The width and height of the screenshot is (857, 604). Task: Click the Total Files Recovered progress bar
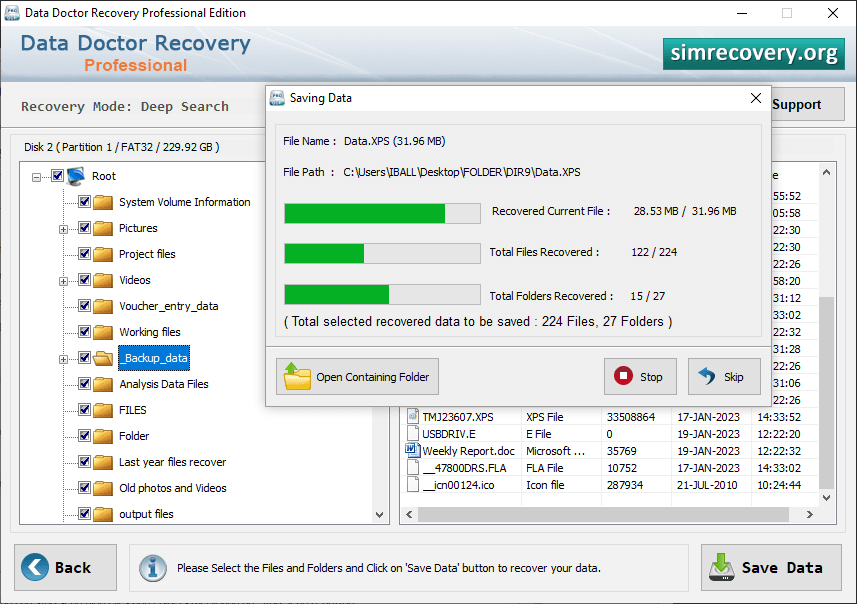pyautogui.click(x=382, y=254)
